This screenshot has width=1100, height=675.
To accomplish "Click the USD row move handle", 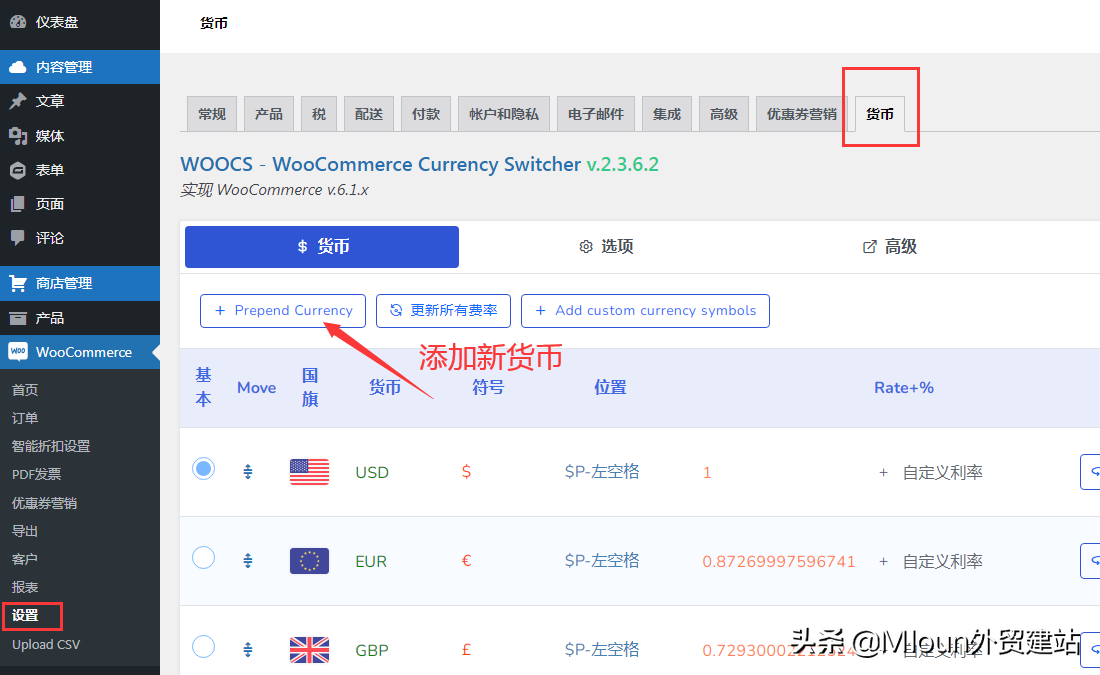I will [x=248, y=472].
